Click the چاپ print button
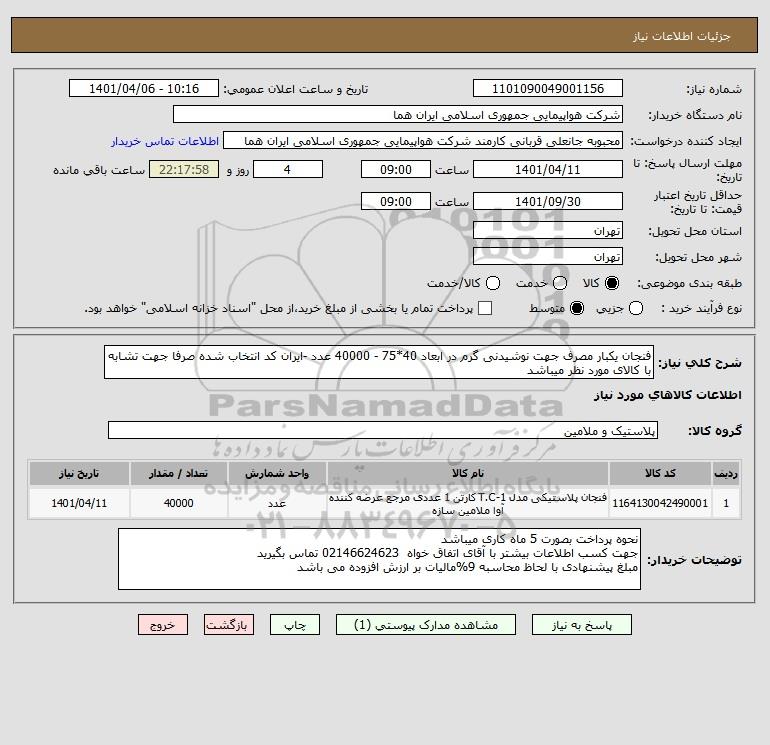Screen dimensions: 770x745 click(295, 625)
